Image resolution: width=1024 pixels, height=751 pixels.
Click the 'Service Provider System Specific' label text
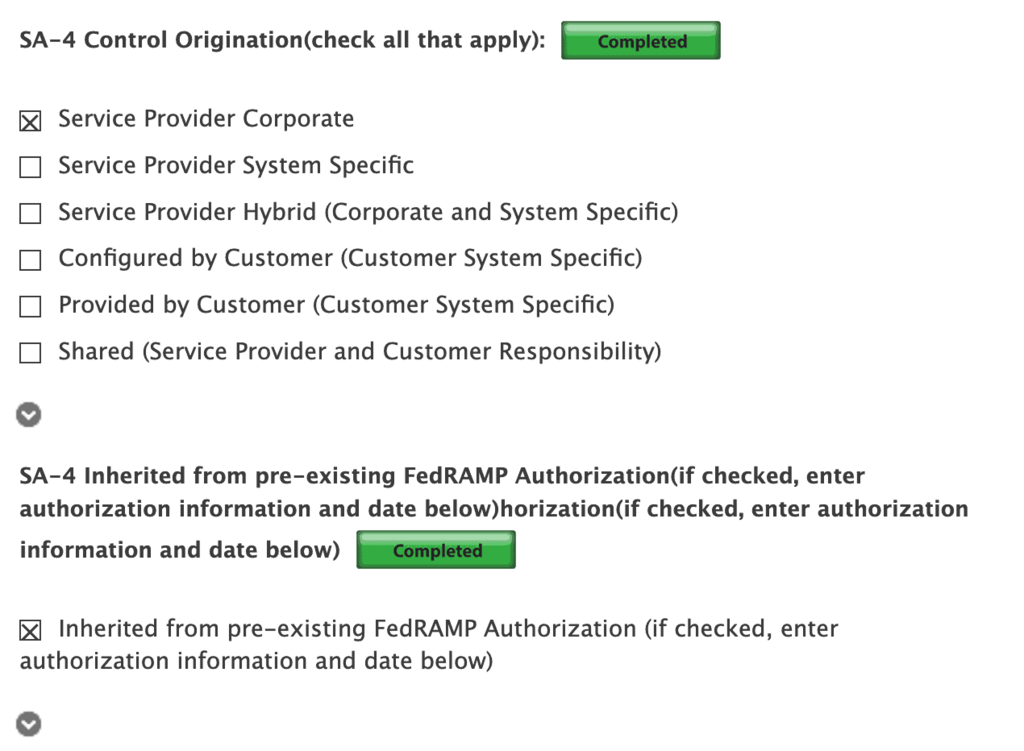[236, 165]
